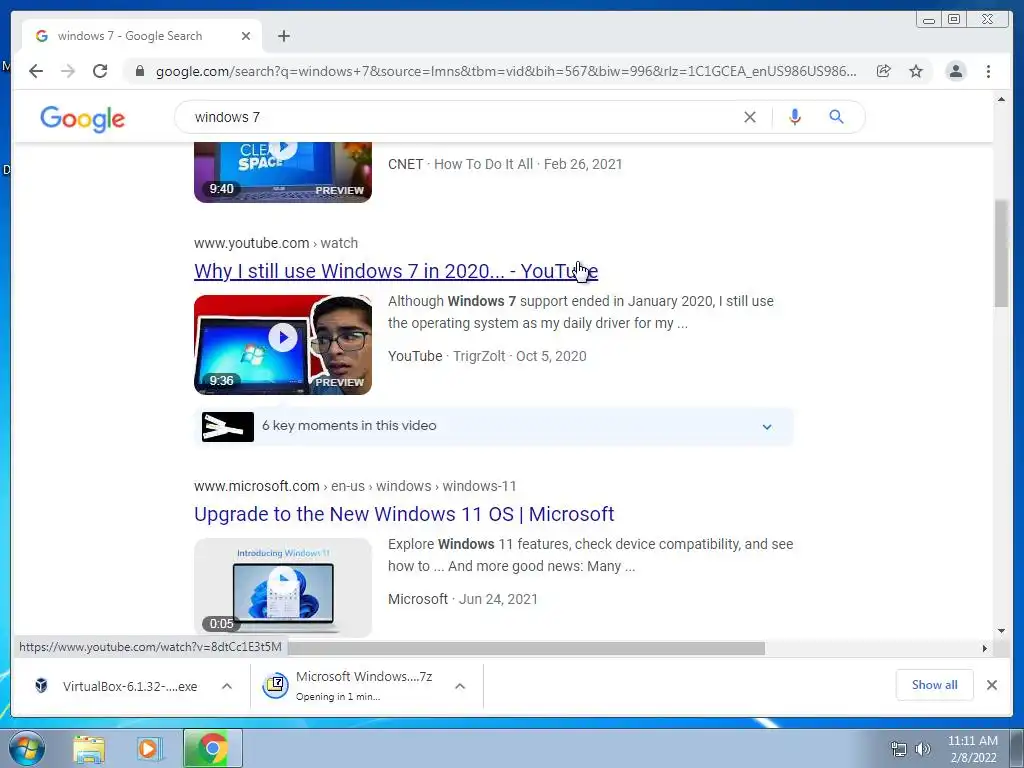Go back to the previous page
The image size is (1024, 768).
point(36,71)
